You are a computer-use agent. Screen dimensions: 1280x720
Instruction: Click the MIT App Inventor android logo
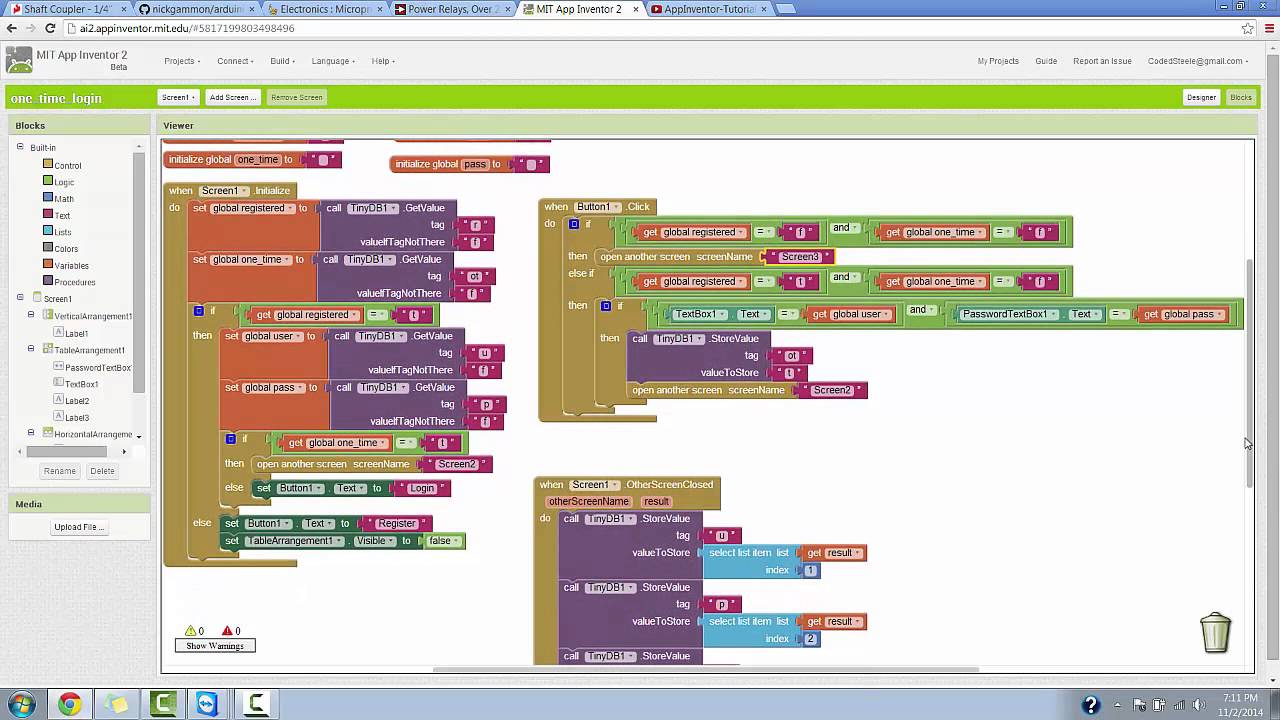(x=19, y=60)
